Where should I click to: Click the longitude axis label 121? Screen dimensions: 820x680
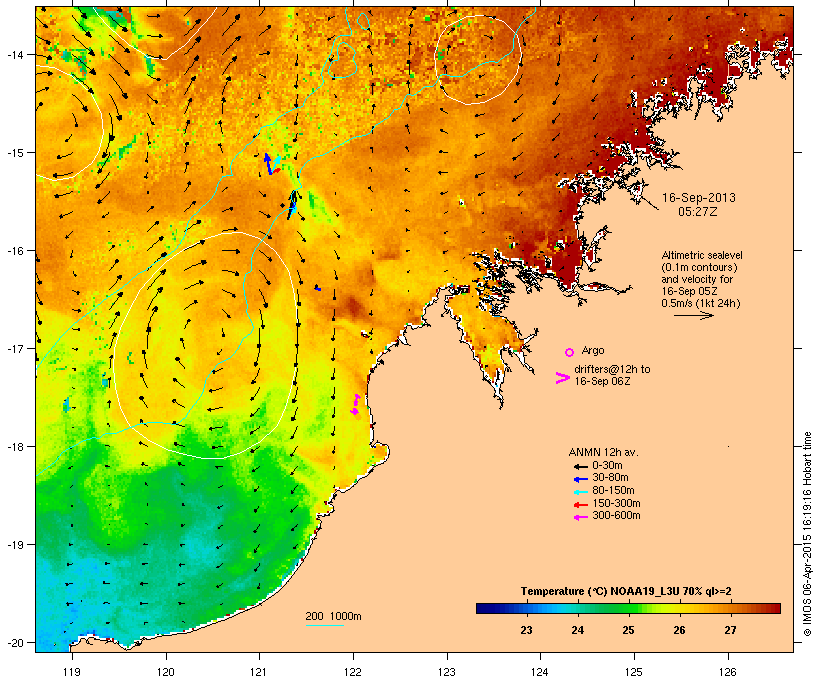(259, 672)
